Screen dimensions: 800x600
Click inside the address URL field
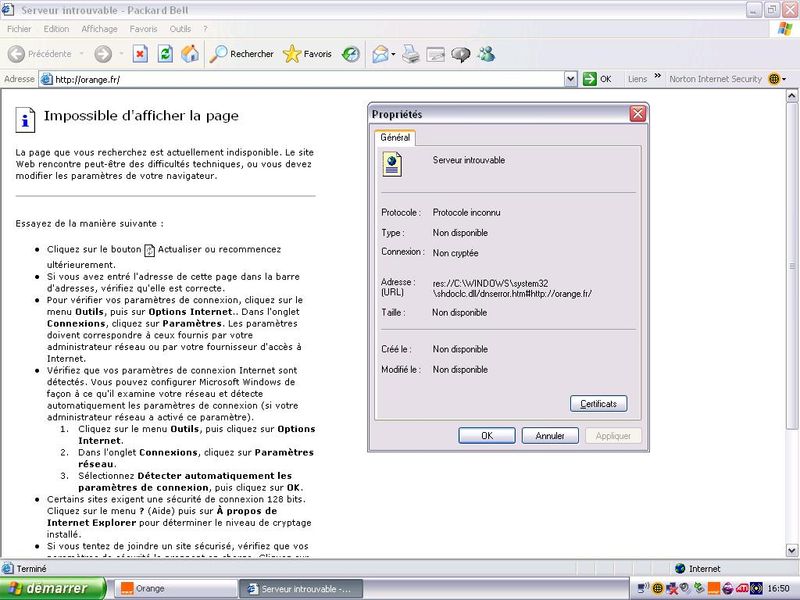(x=300, y=79)
